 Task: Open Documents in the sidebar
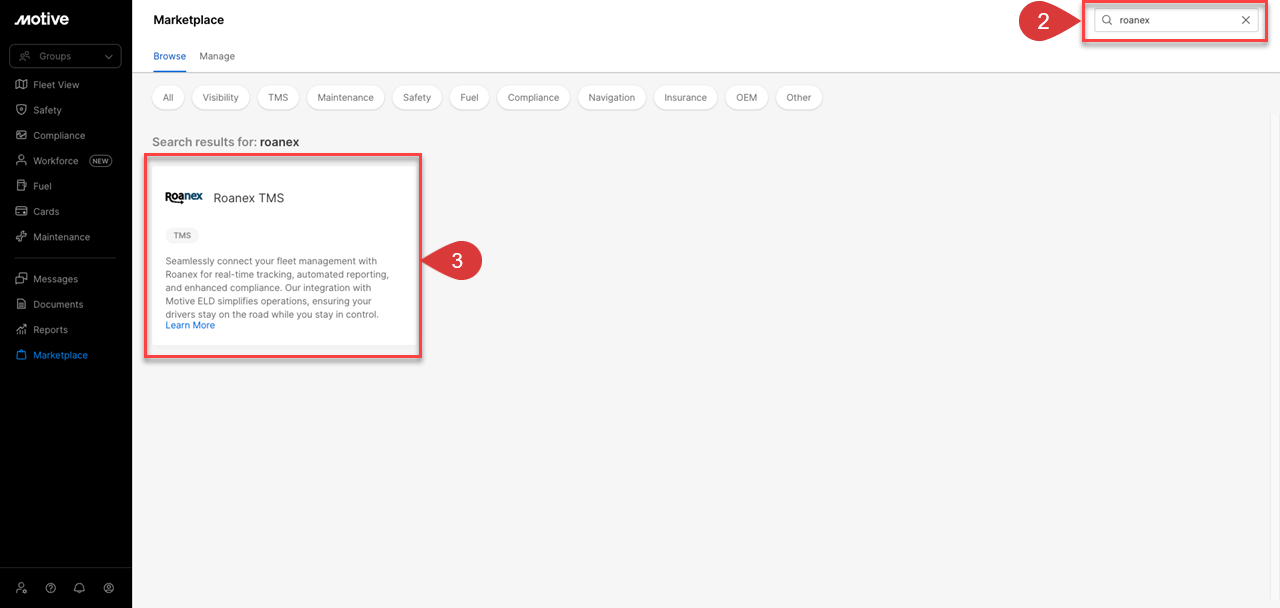tap(58, 304)
